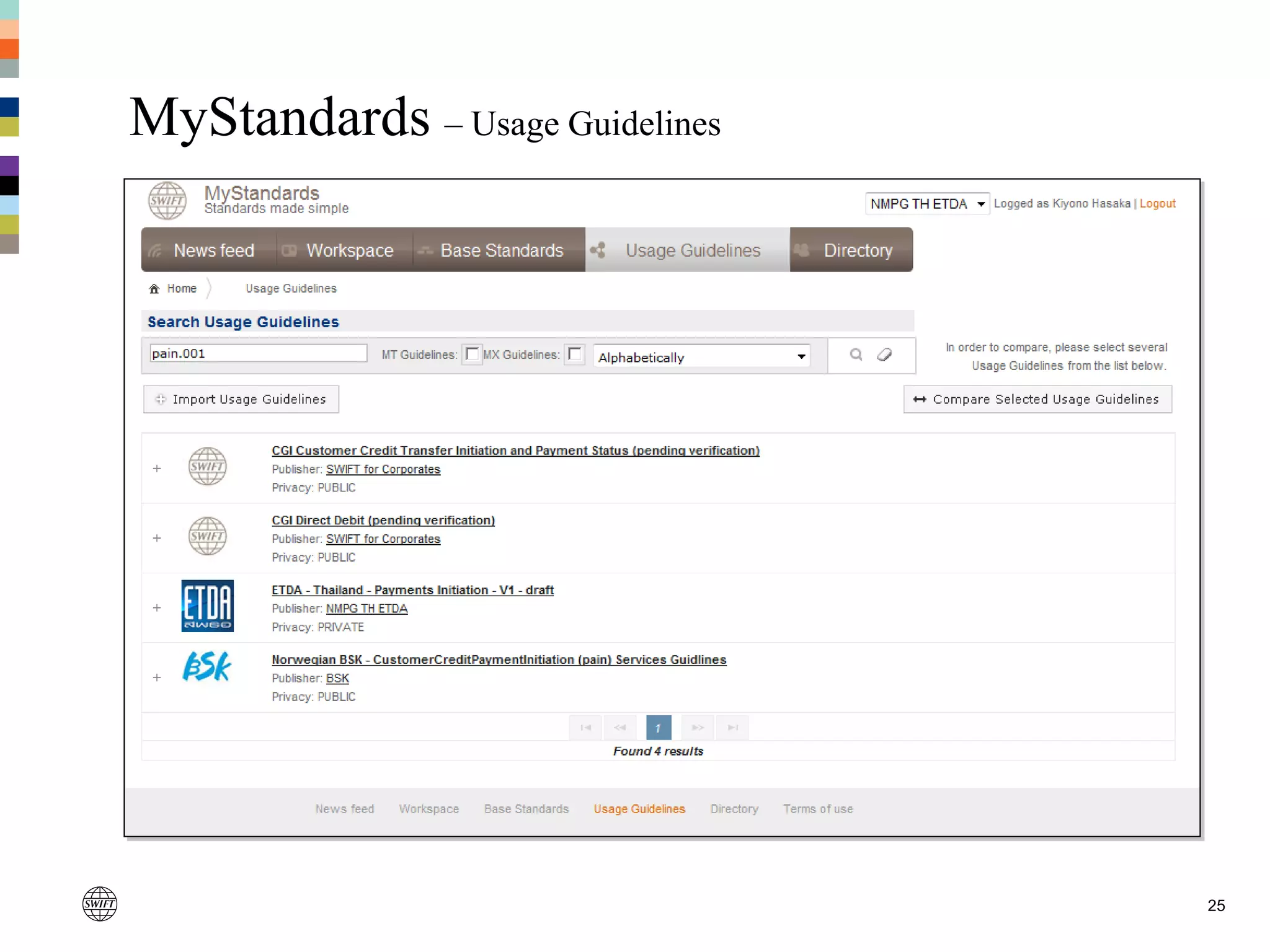Click Import Usage Guidelines button
The width and height of the screenshot is (1270, 952).
pos(241,399)
